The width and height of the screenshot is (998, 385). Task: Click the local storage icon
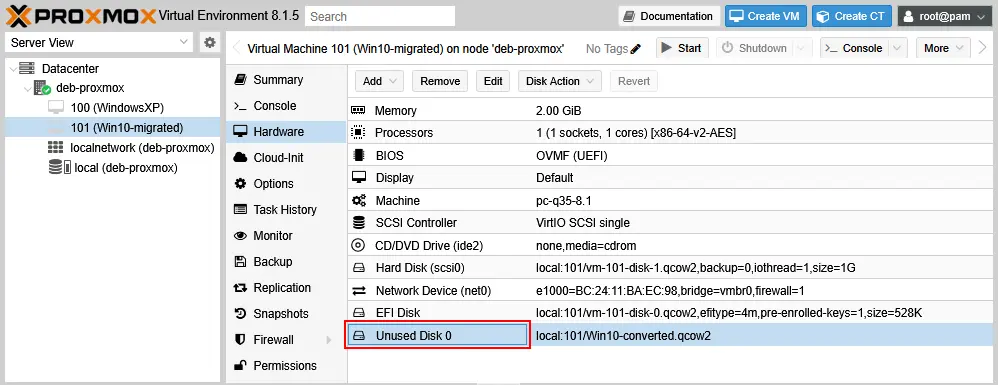[59, 168]
